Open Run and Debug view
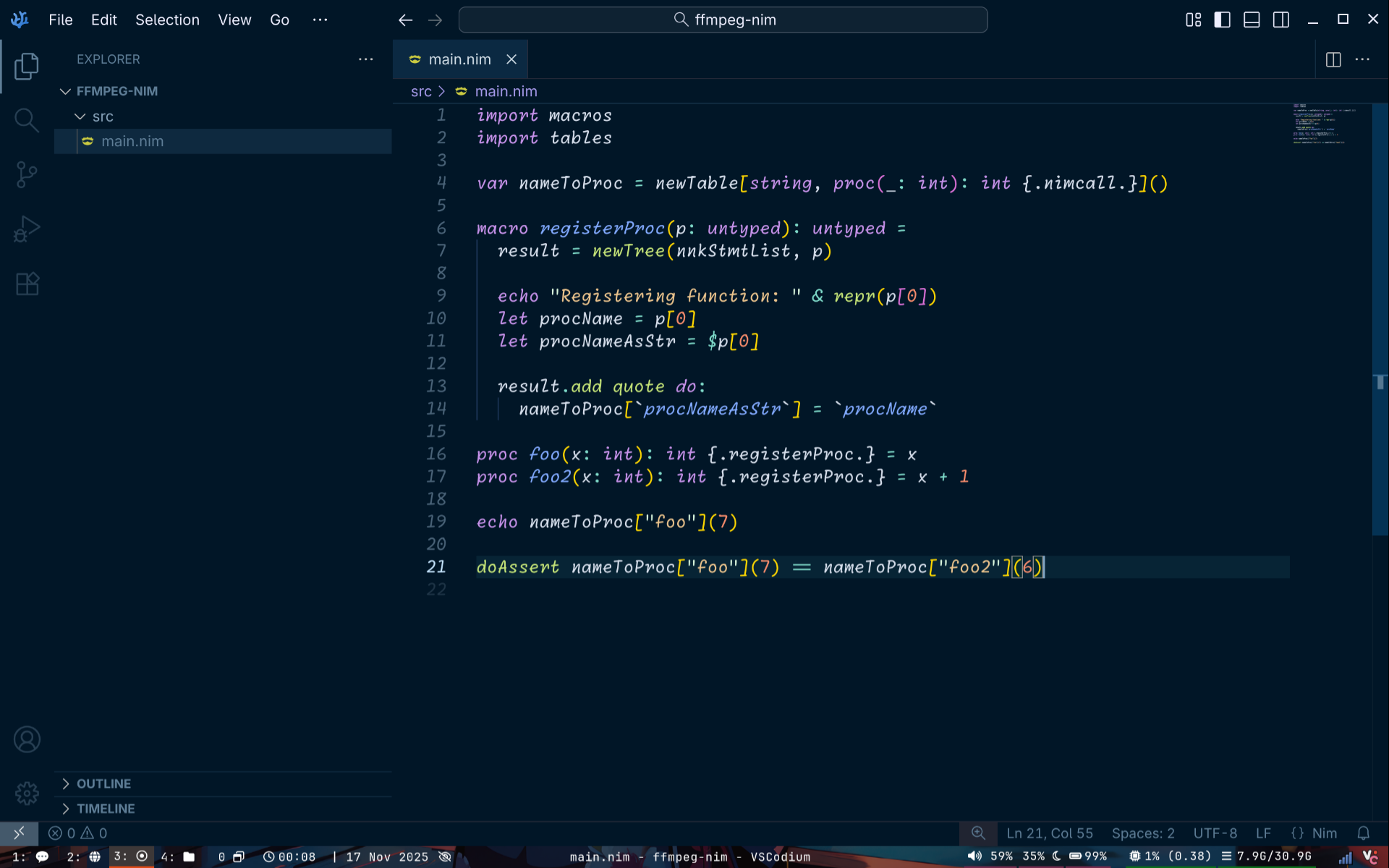The width and height of the screenshot is (1389, 868). coord(26,229)
